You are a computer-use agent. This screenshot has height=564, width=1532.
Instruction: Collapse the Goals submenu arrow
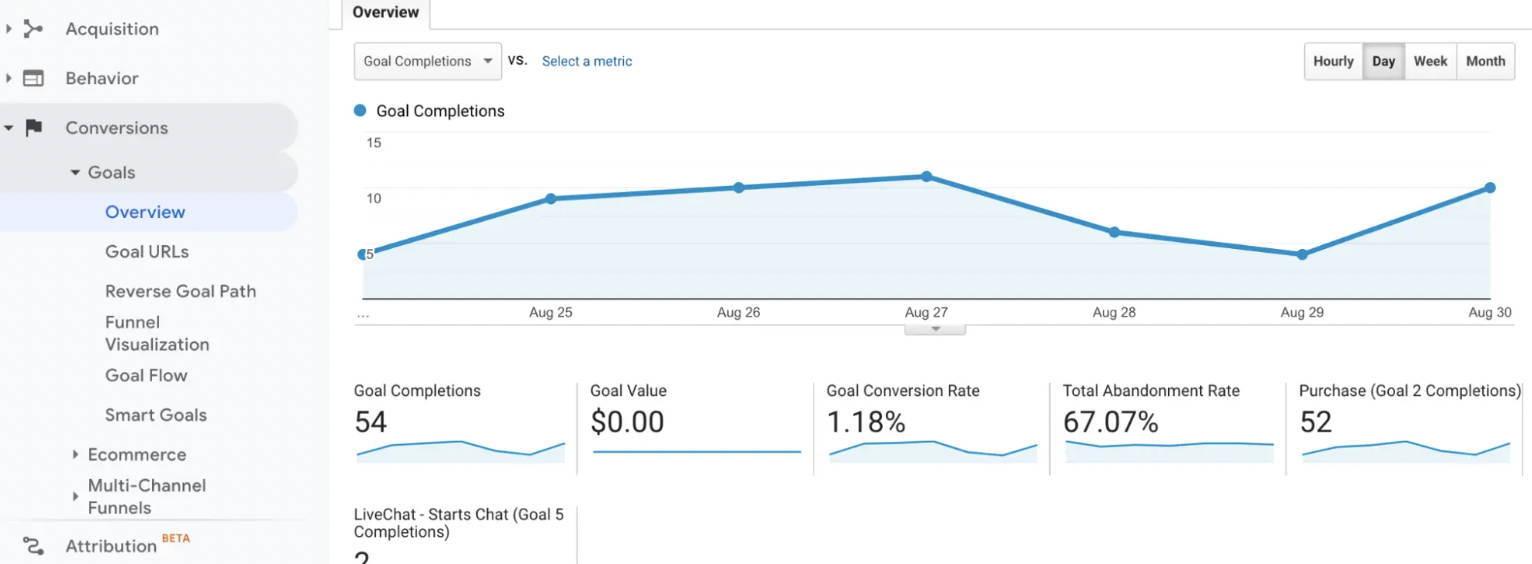tap(75, 173)
